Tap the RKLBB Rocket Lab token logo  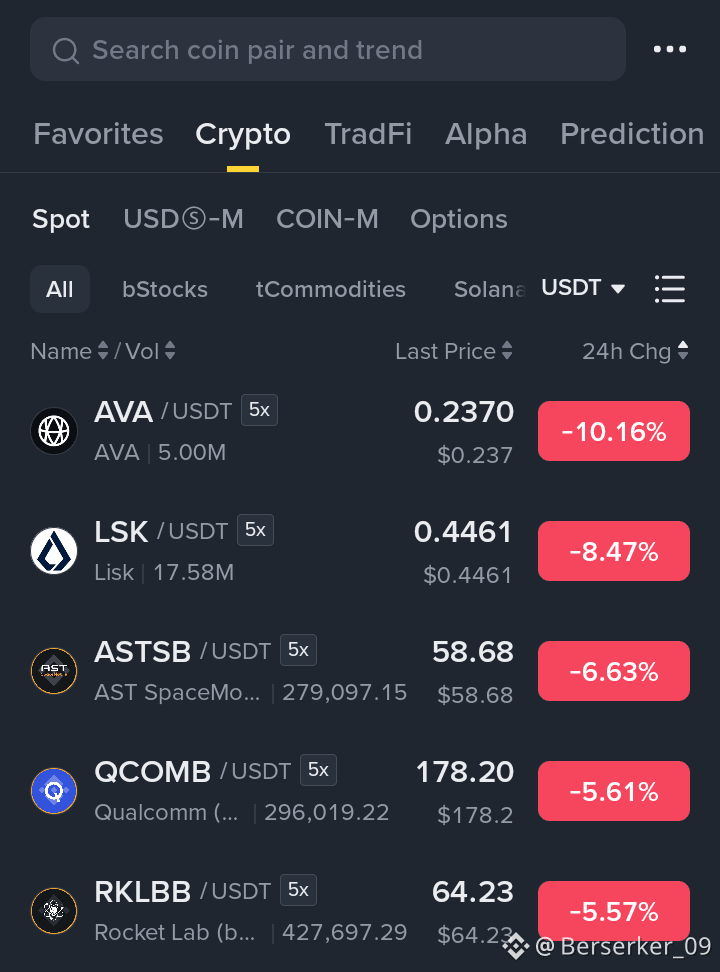[54, 911]
